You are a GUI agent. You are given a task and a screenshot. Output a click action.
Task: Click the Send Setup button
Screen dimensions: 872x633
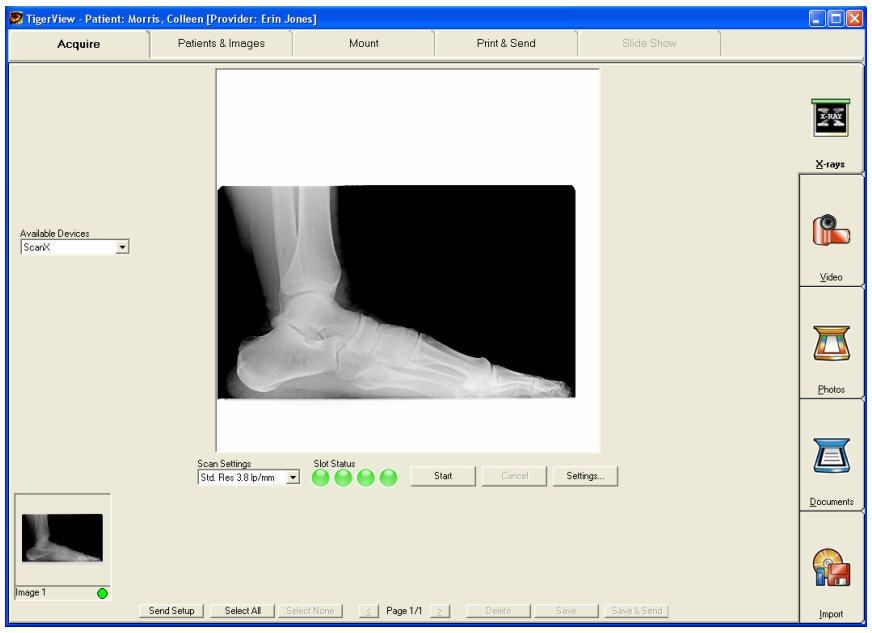coord(170,612)
